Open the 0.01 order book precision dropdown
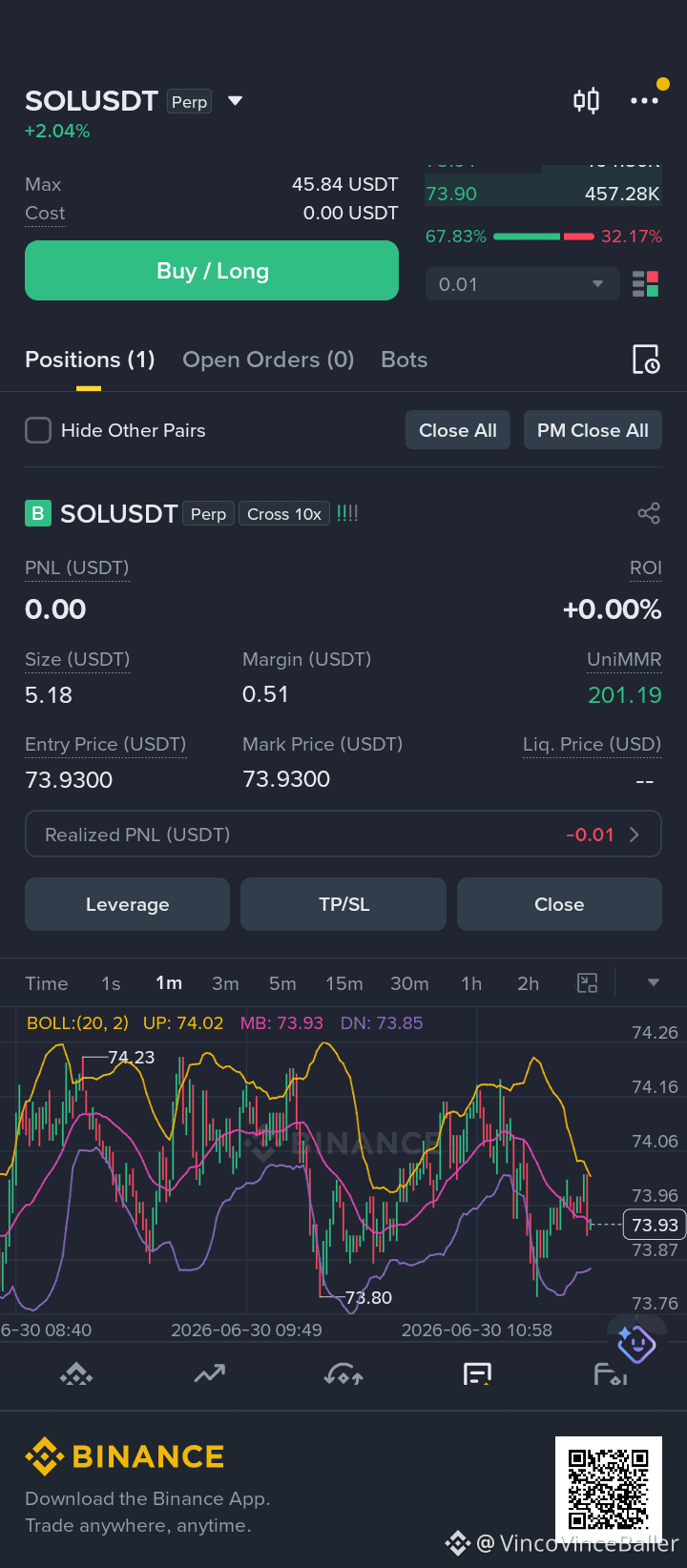 click(521, 284)
